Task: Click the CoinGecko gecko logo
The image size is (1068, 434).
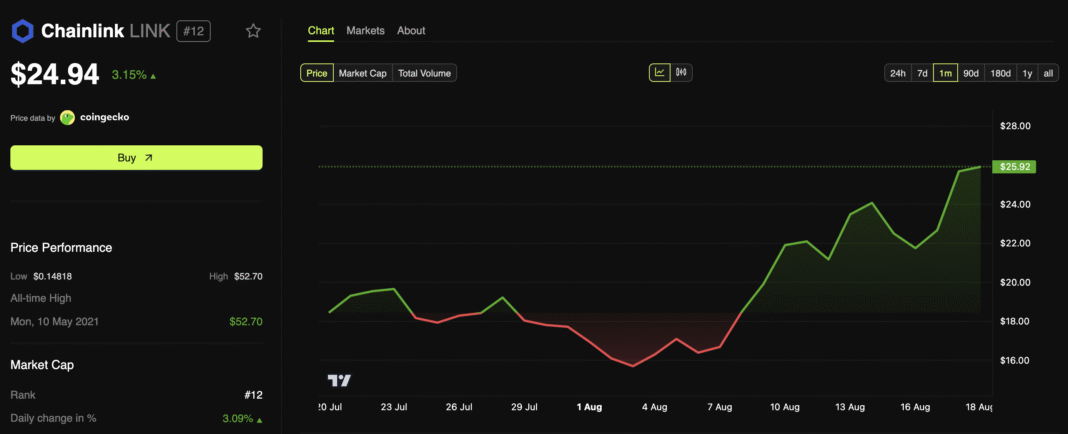Action: (x=67, y=117)
